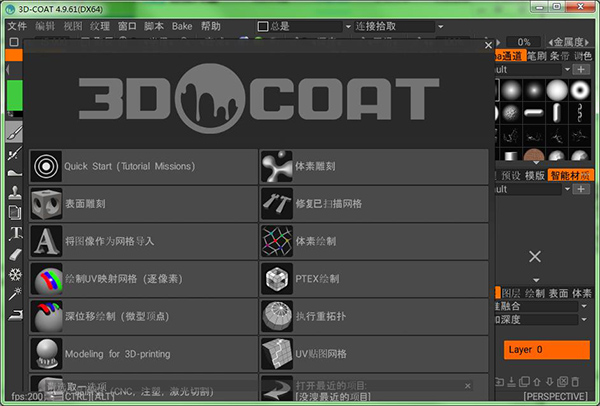Image resolution: width=600 pixels, height=406 pixels.
Task: Close the start splash dialog
Action: coord(488,45)
